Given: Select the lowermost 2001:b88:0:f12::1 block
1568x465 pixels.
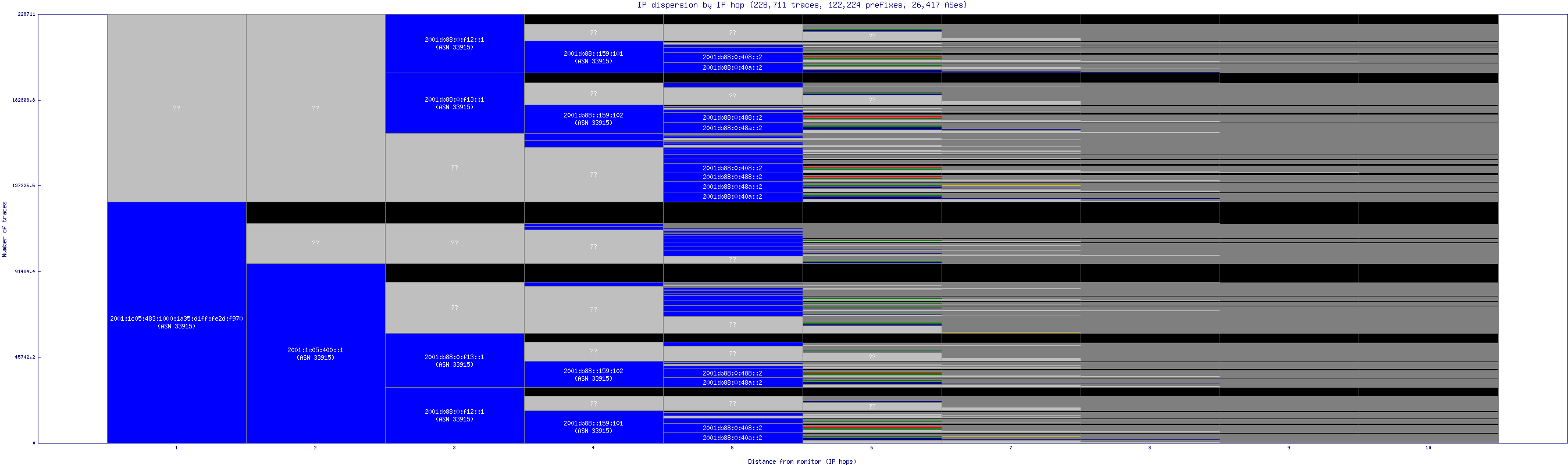Looking at the screenshot, I should coord(455,415).
